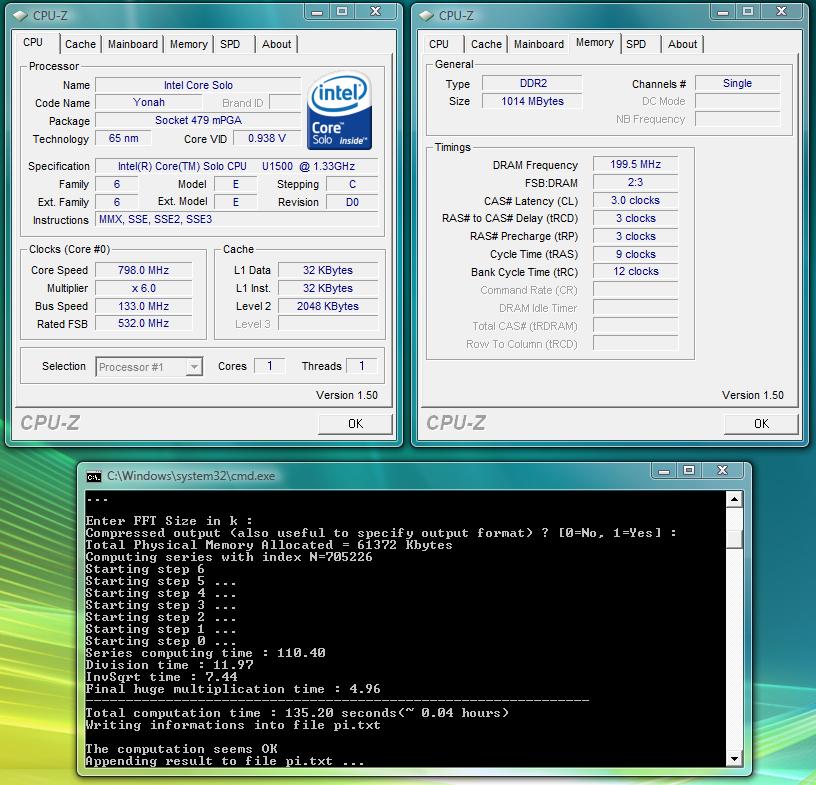The height and width of the screenshot is (785, 816).
Task: Click the CPU-Z app icon in right window title bar
Action: click(426, 16)
